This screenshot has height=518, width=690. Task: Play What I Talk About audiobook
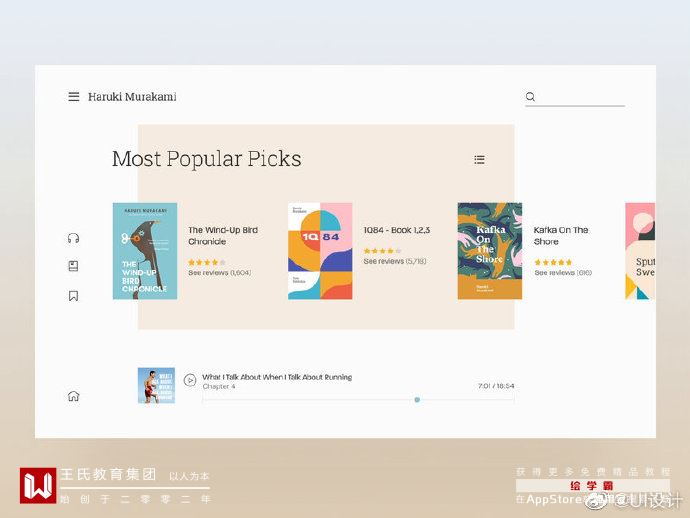[190, 380]
